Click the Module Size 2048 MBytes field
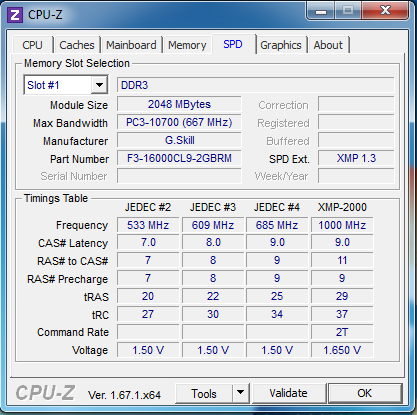417x415 pixels. tap(179, 104)
